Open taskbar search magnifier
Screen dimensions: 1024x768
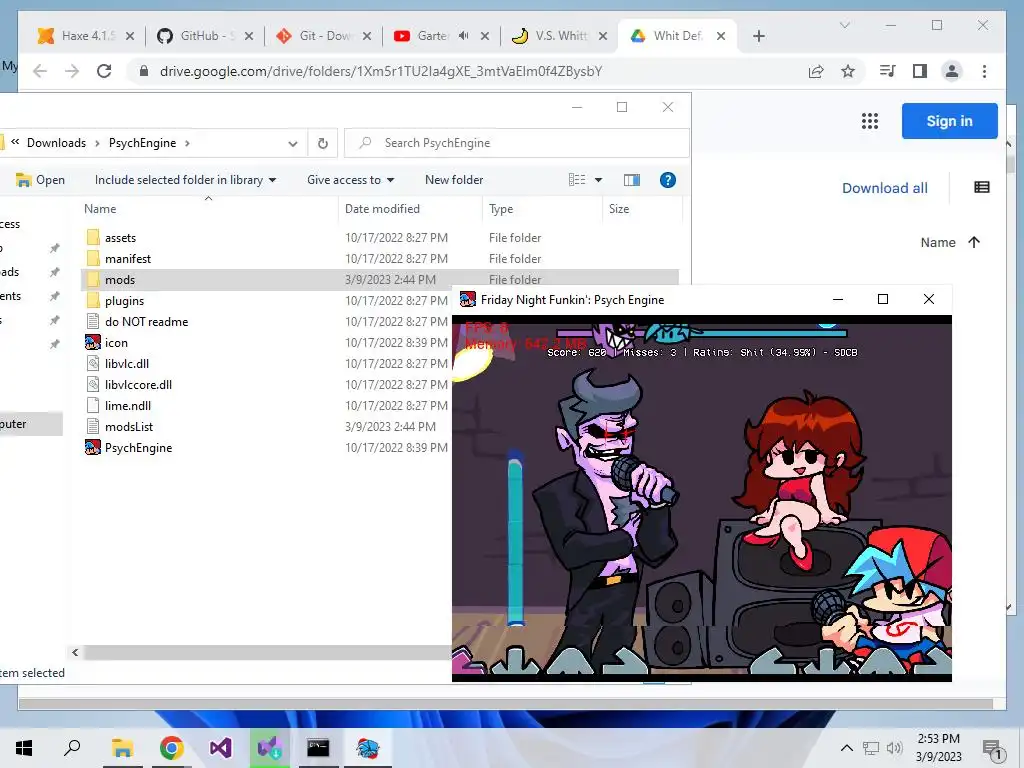[x=72, y=748]
